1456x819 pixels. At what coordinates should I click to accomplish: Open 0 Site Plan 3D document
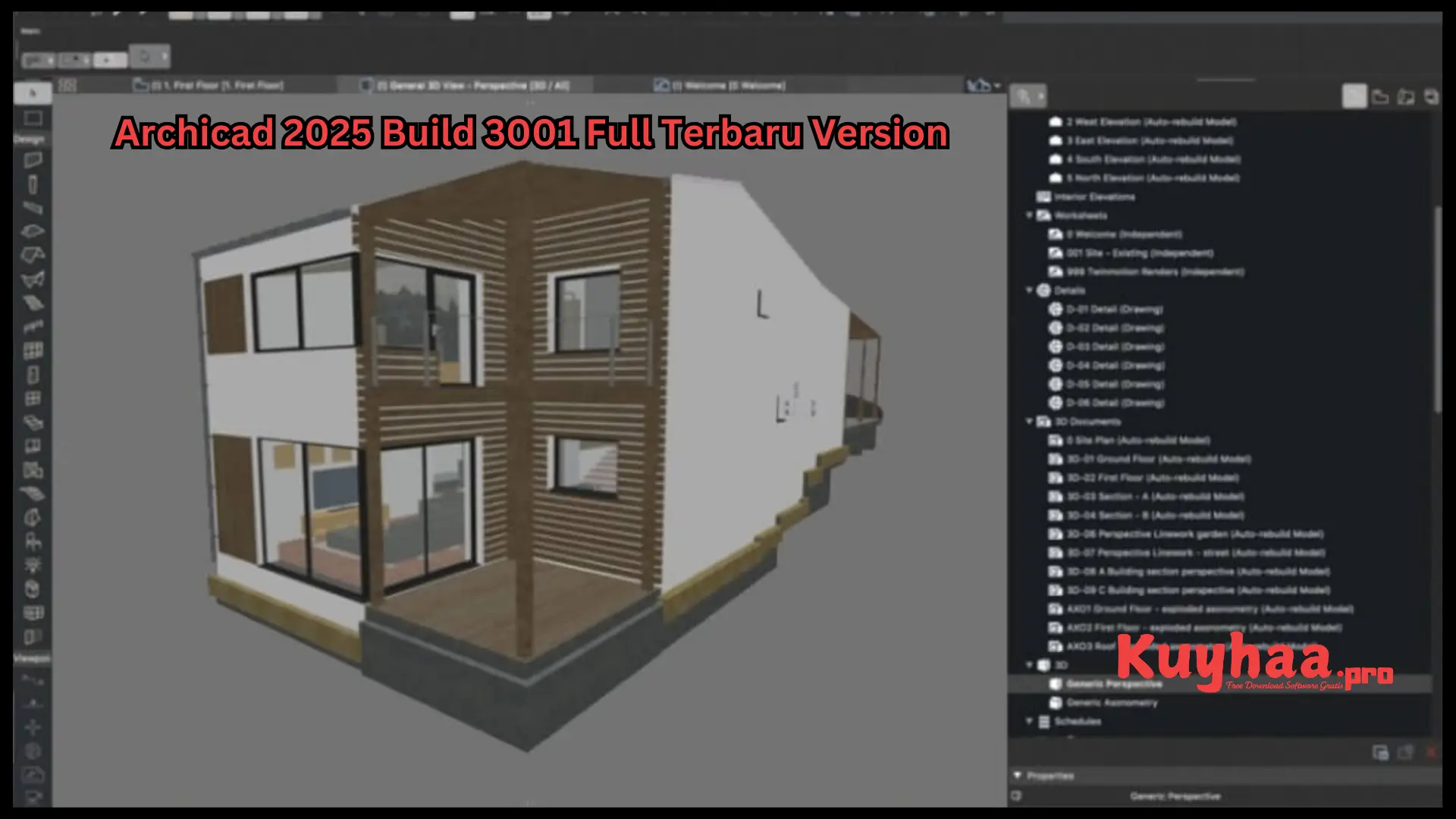pyautogui.click(x=1130, y=441)
